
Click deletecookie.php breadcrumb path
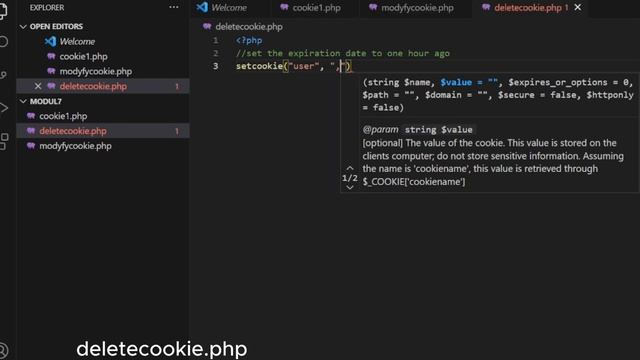pos(249,27)
